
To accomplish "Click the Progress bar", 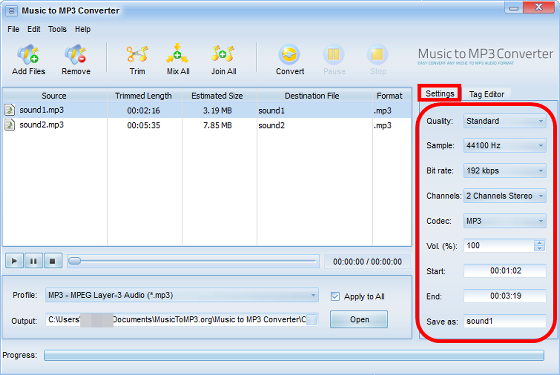I will pyautogui.click(x=294, y=355).
